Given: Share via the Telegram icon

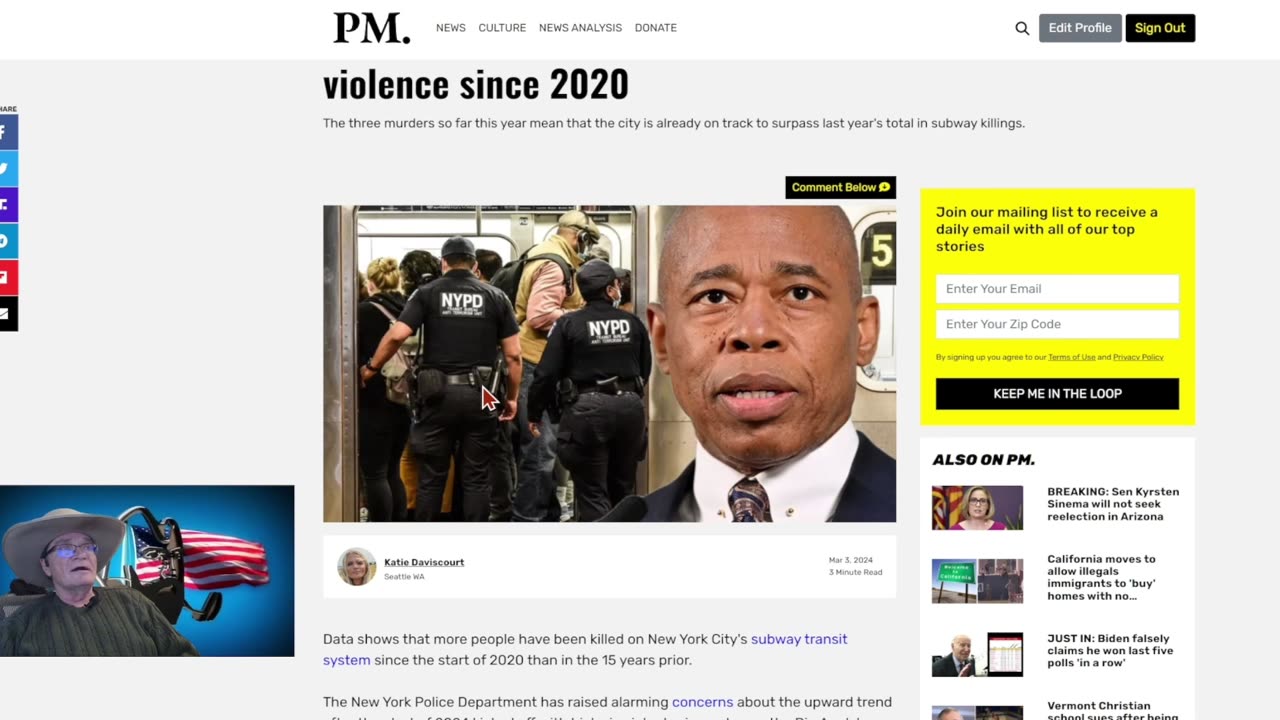Looking at the screenshot, I should coord(8,241).
